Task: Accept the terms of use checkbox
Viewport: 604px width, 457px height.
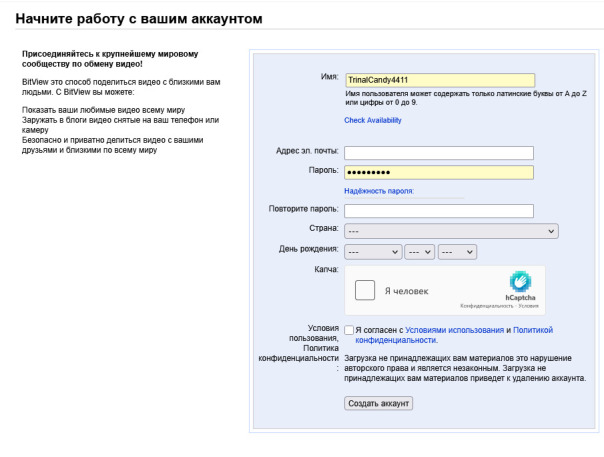Action: 349,330
